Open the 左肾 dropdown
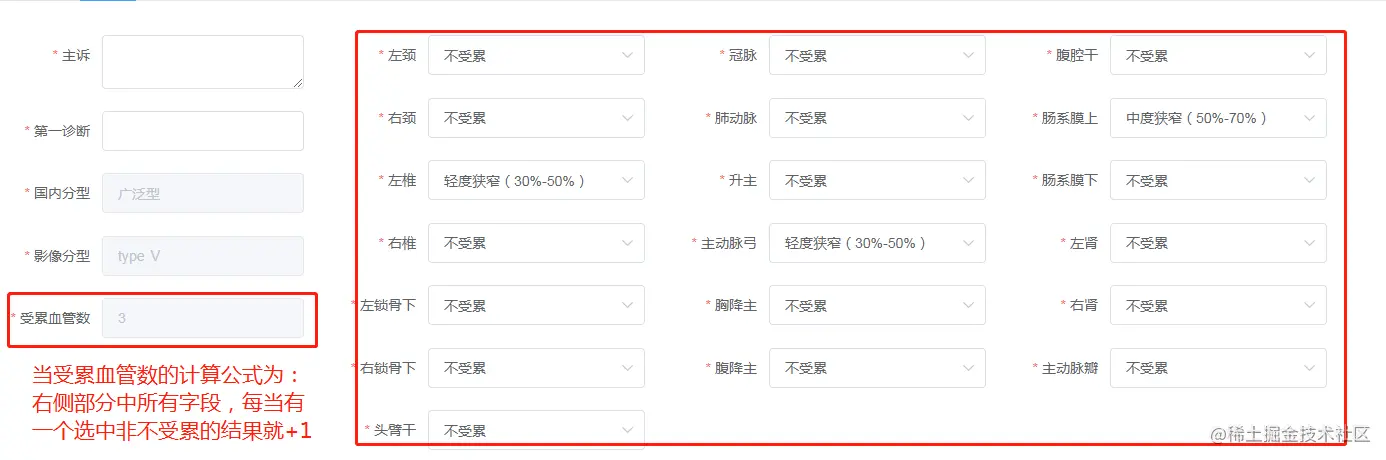The image size is (1386, 460). [1218, 243]
